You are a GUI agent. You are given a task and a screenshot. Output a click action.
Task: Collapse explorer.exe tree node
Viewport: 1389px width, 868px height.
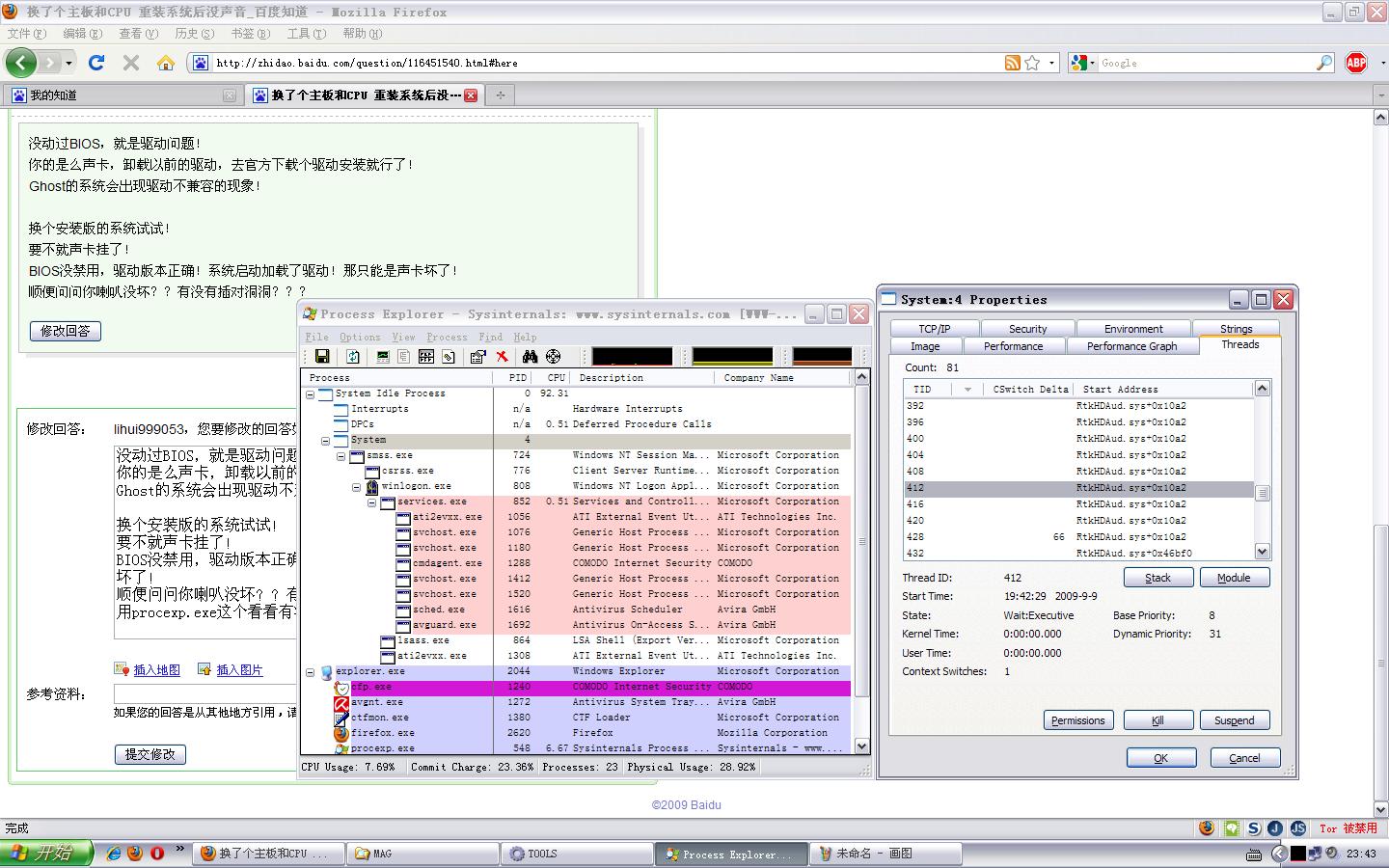coord(310,671)
